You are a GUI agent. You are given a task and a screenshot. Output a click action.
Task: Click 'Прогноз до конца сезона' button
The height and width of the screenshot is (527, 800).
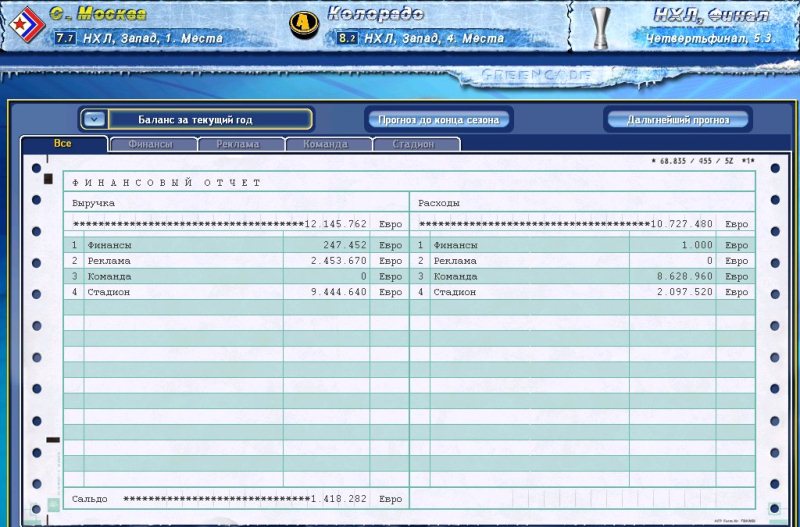pos(438,119)
